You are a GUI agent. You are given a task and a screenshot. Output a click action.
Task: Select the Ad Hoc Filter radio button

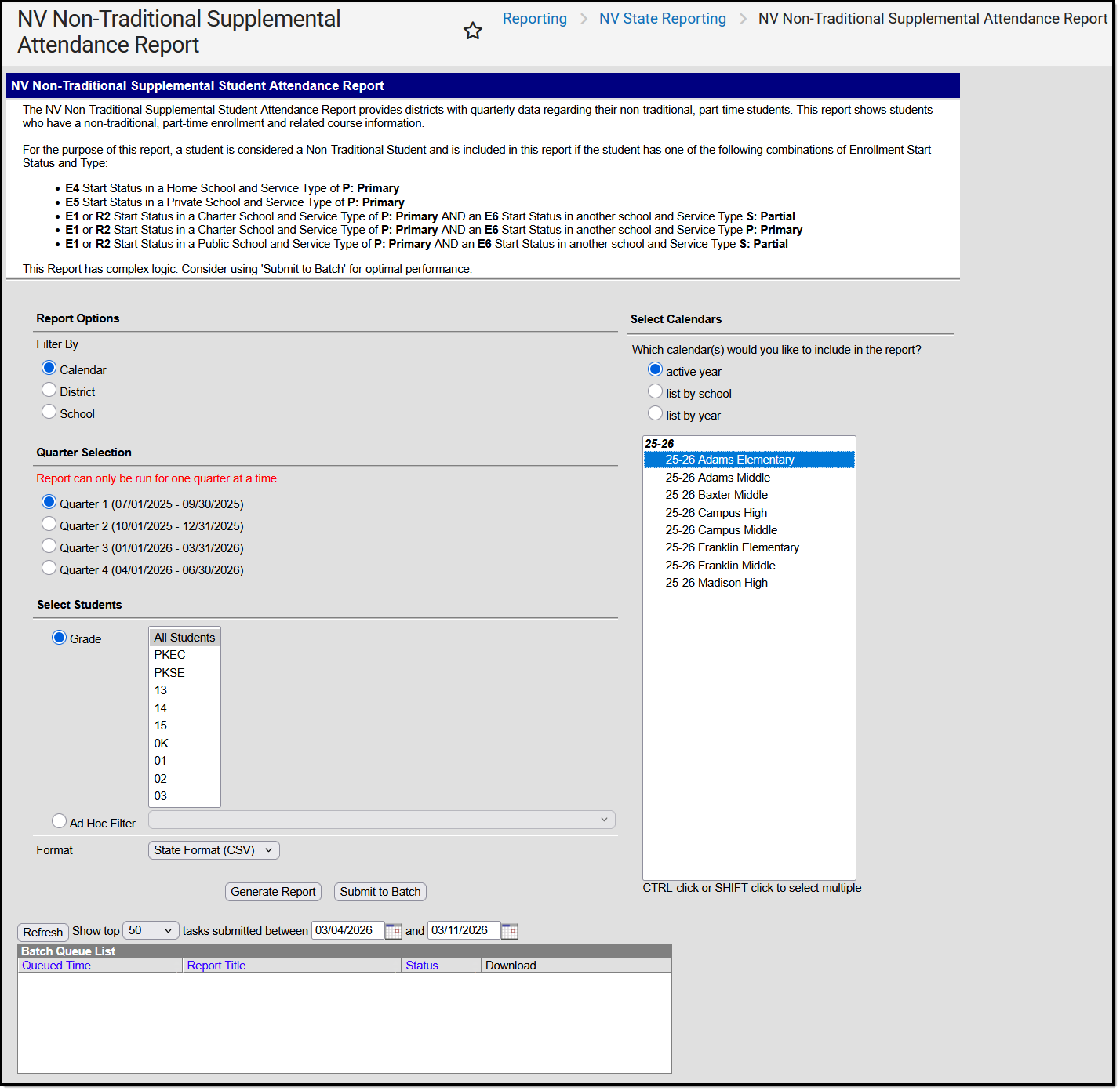[x=59, y=821]
